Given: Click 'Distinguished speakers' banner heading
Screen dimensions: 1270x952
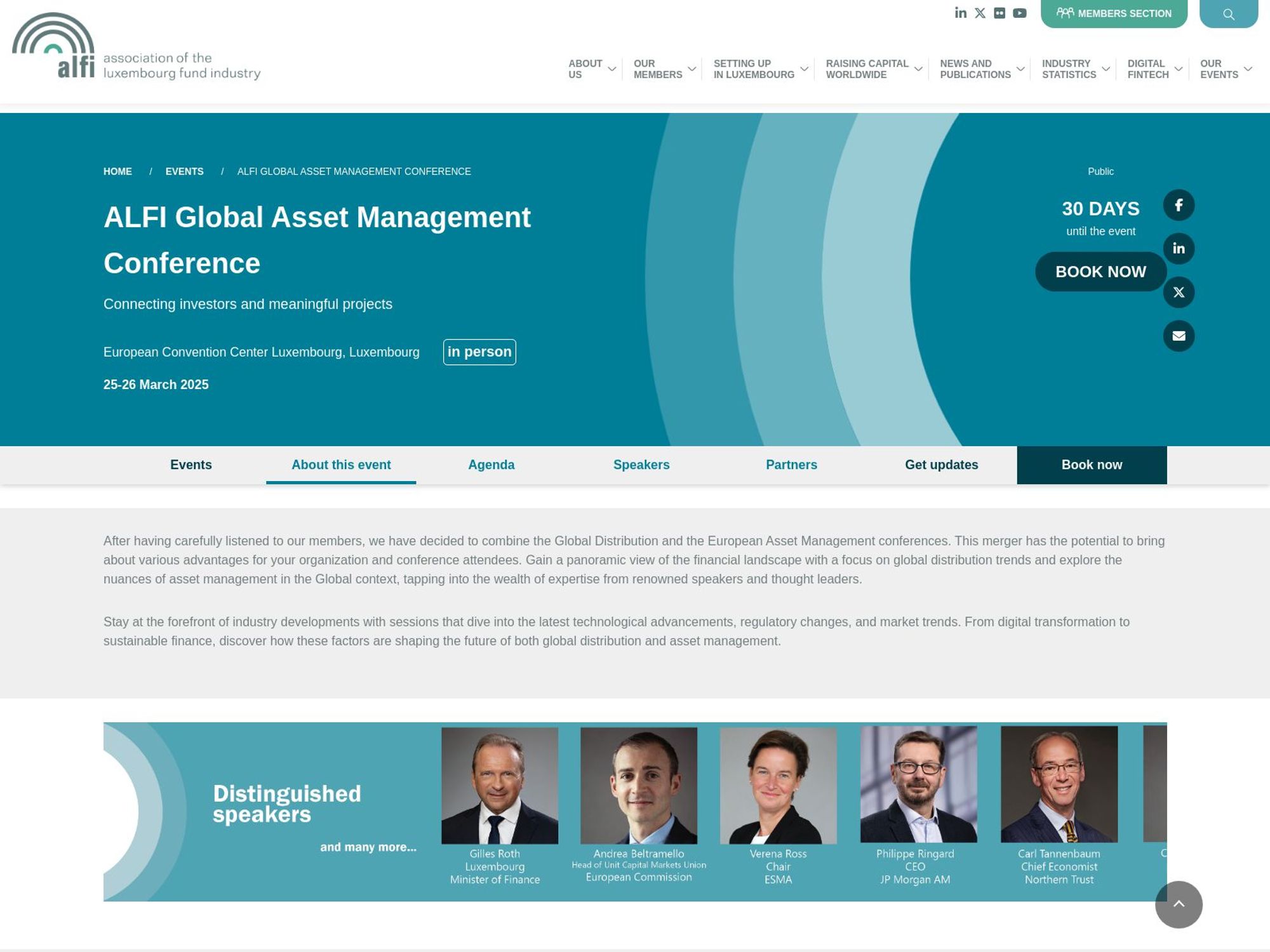Looking at the screenshot, I should [x=286, y=804].
